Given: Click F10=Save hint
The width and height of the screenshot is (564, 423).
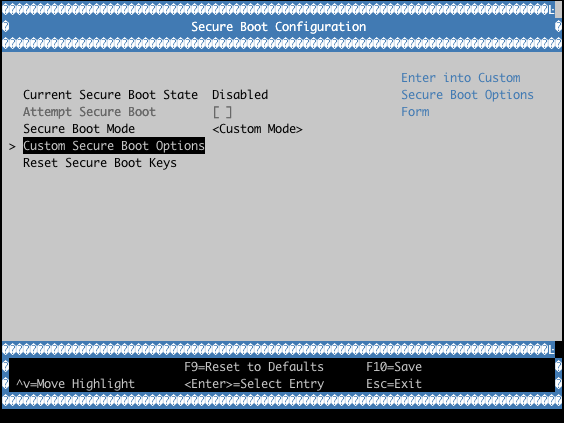Looking at the screenshot, I should pyautogui.click(x=394, y=367).
